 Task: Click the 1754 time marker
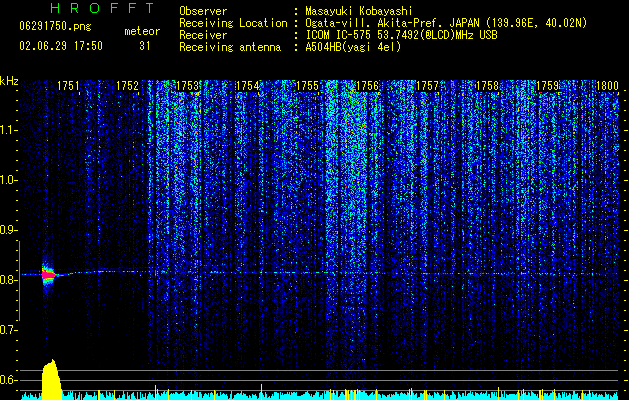248,86
